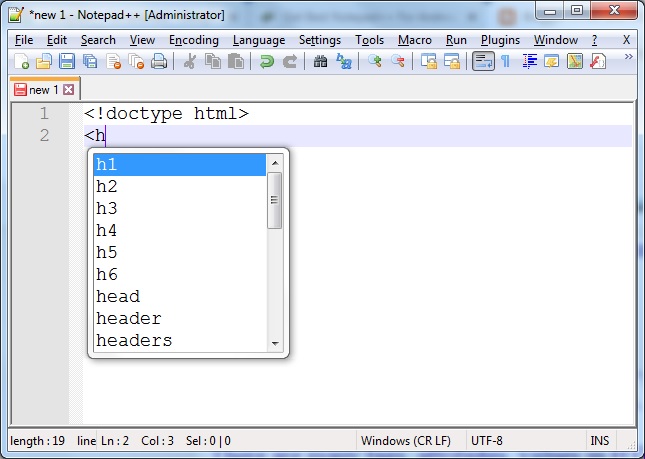
Task: Close the 'new 1' tab with red X
Action: point(69,89)
